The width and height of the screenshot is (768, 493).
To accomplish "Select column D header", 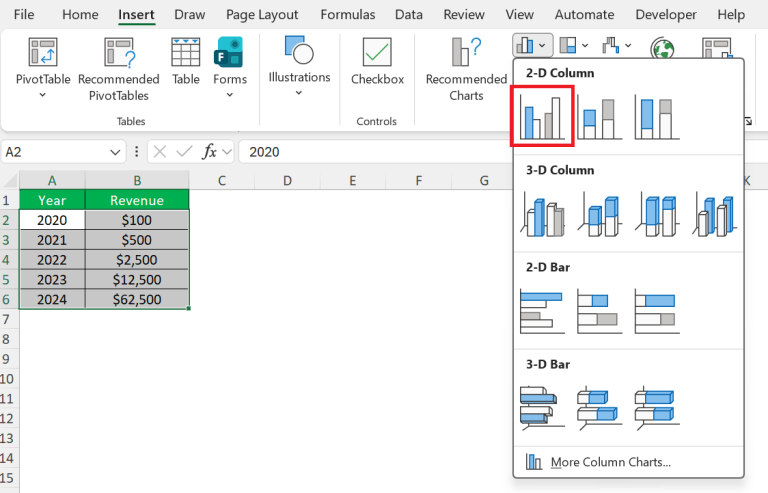I will pyautogui.click(x=287, y=181).
